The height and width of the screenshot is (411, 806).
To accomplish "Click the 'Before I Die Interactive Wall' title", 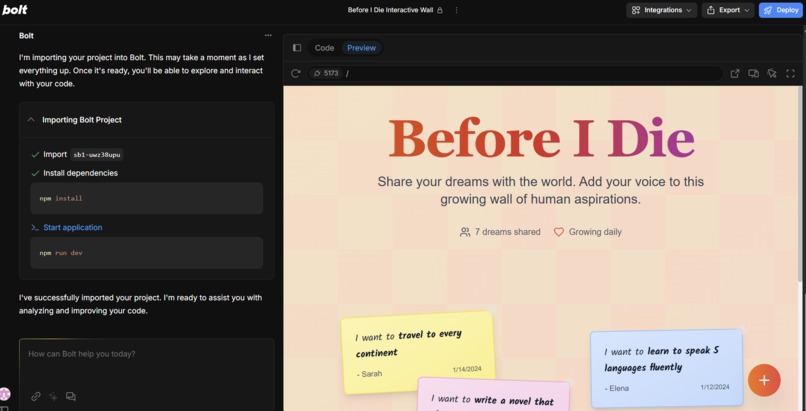I will 390,10.
